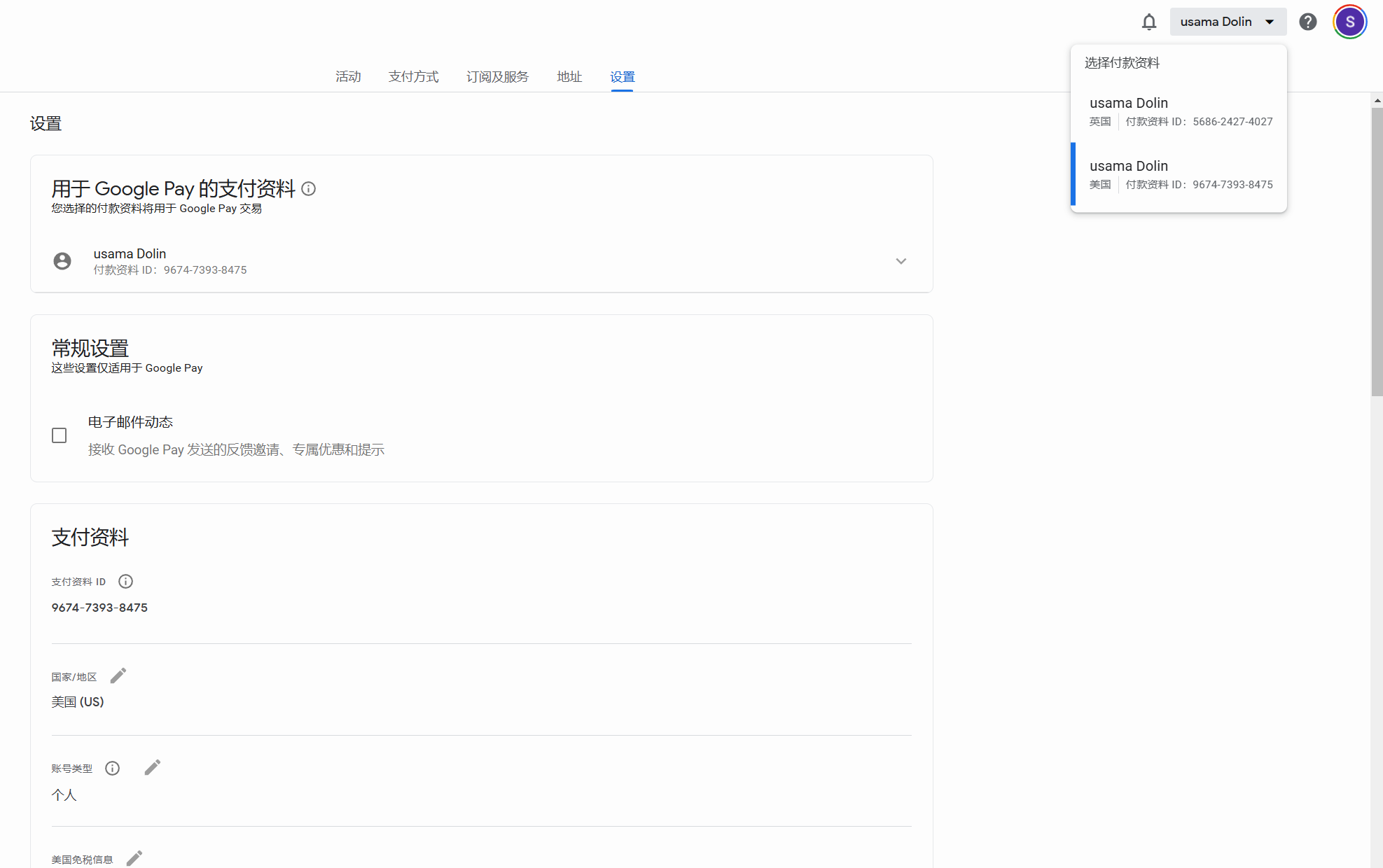Click info icon beside Google Pay payment profile heading
This screenshot has width=1383, height=868.
pyautogui.click(x=308, y=188)
